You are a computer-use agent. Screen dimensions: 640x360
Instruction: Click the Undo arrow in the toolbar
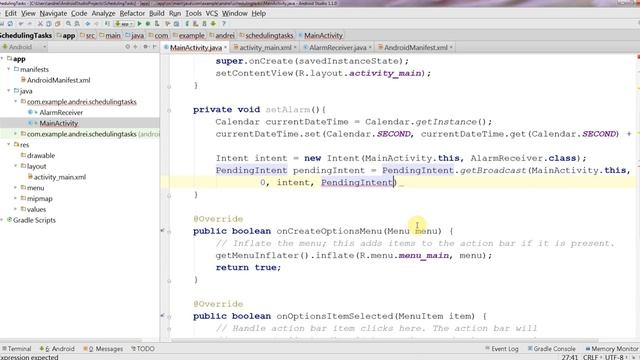pos(21,24)
